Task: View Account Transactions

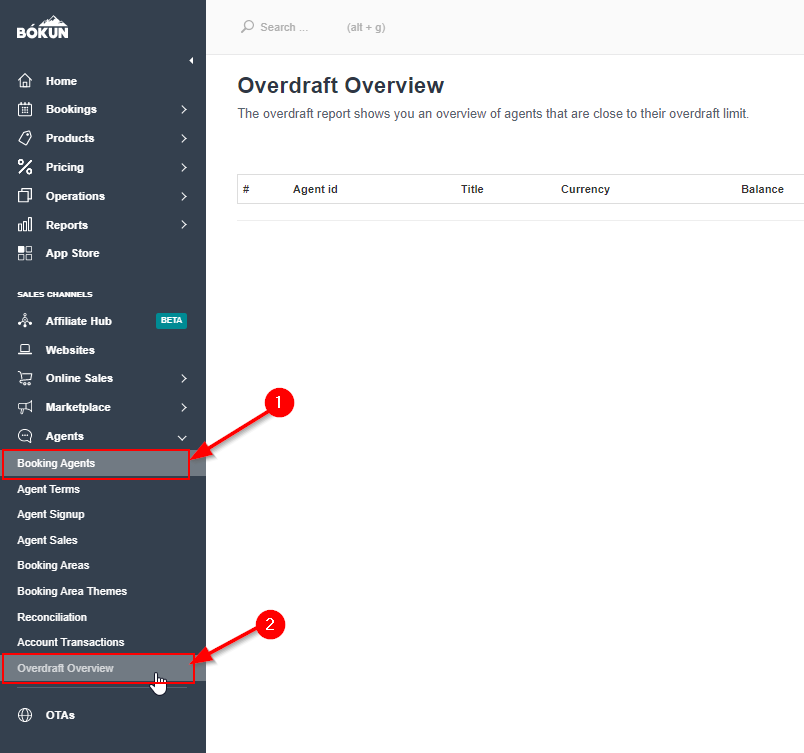Action: tap(71, 642)
